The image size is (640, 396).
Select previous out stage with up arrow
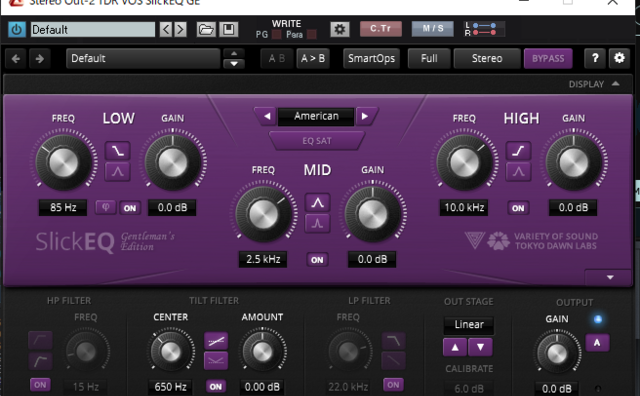click(x=455, y=347)
